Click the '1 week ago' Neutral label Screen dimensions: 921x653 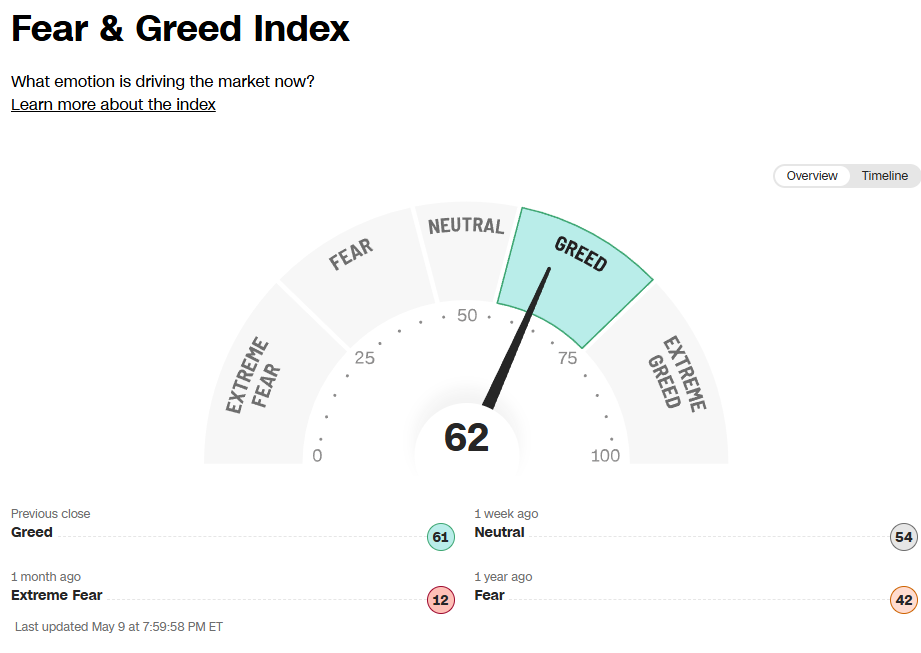click(x=499, y=532)
